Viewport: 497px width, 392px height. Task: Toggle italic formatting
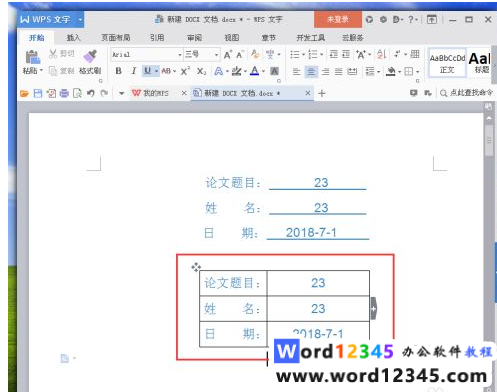134,71
